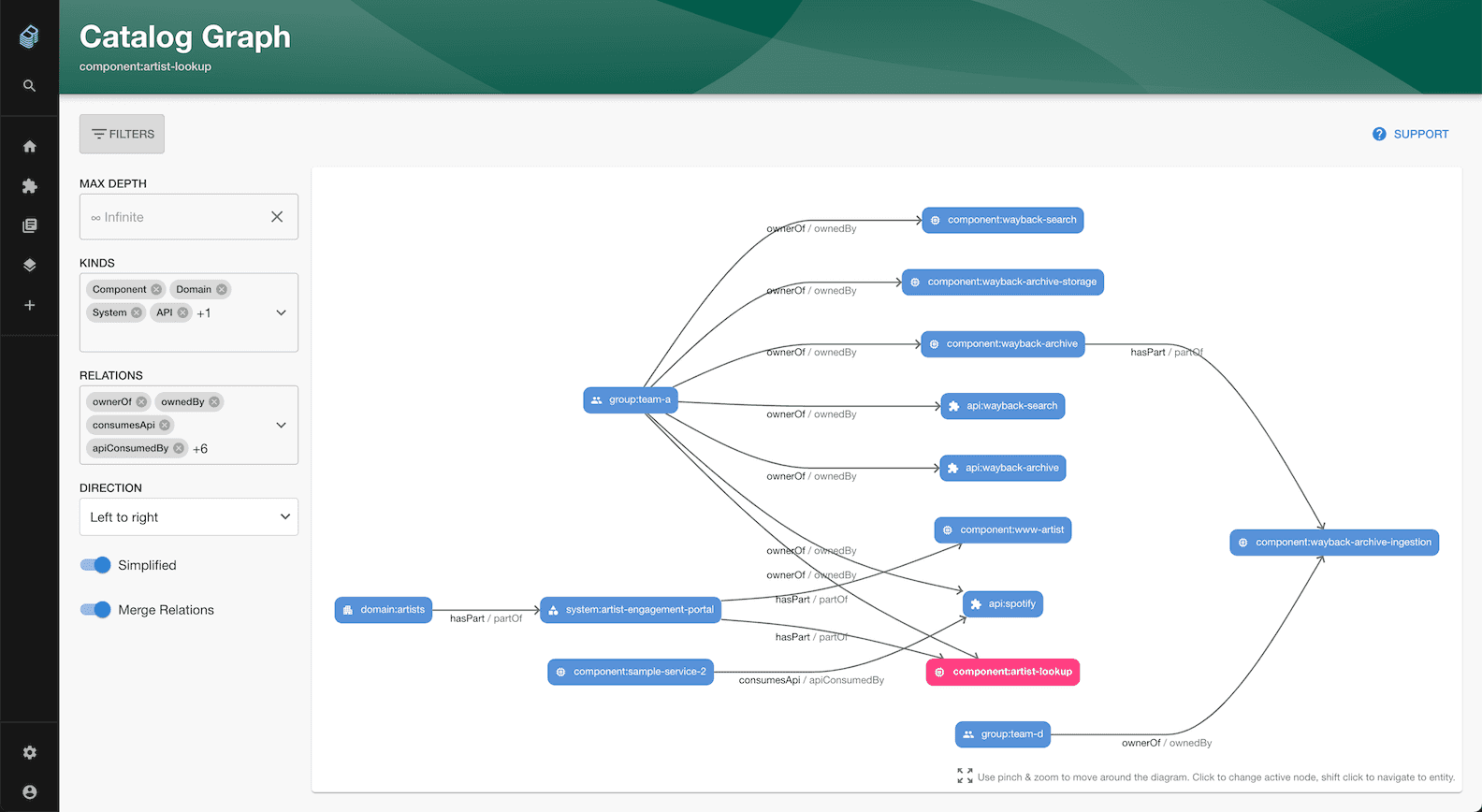Toggle the Merge Relations switch
1482x812 pixels.
click(95, 609)
